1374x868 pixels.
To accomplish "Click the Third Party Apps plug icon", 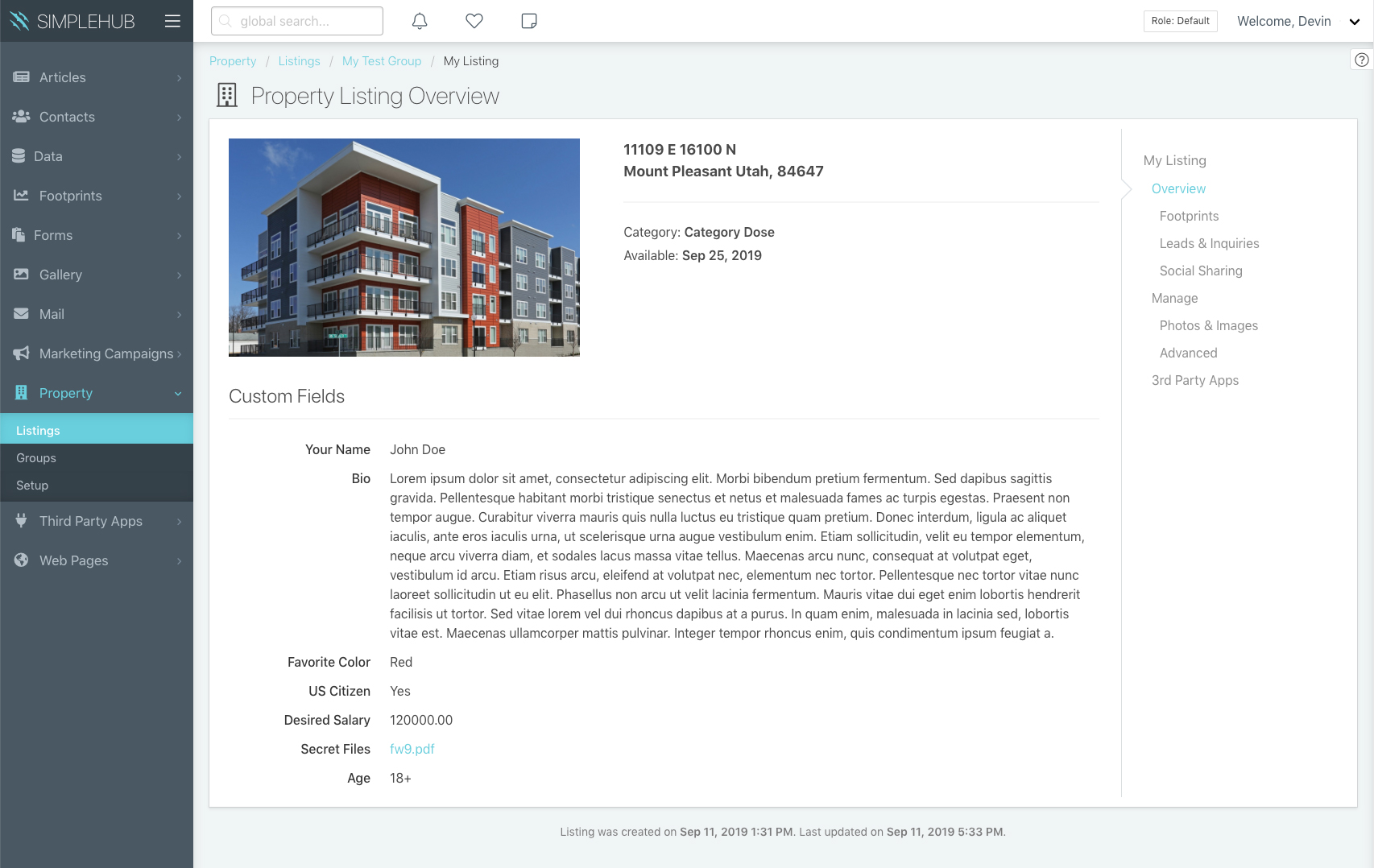I will [x=21, y=521].
